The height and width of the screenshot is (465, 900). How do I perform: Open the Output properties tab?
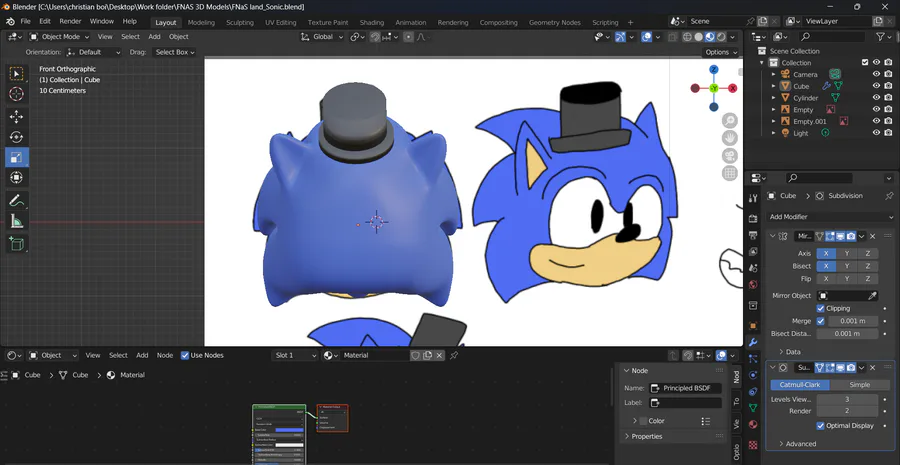[x=754, y=235]
